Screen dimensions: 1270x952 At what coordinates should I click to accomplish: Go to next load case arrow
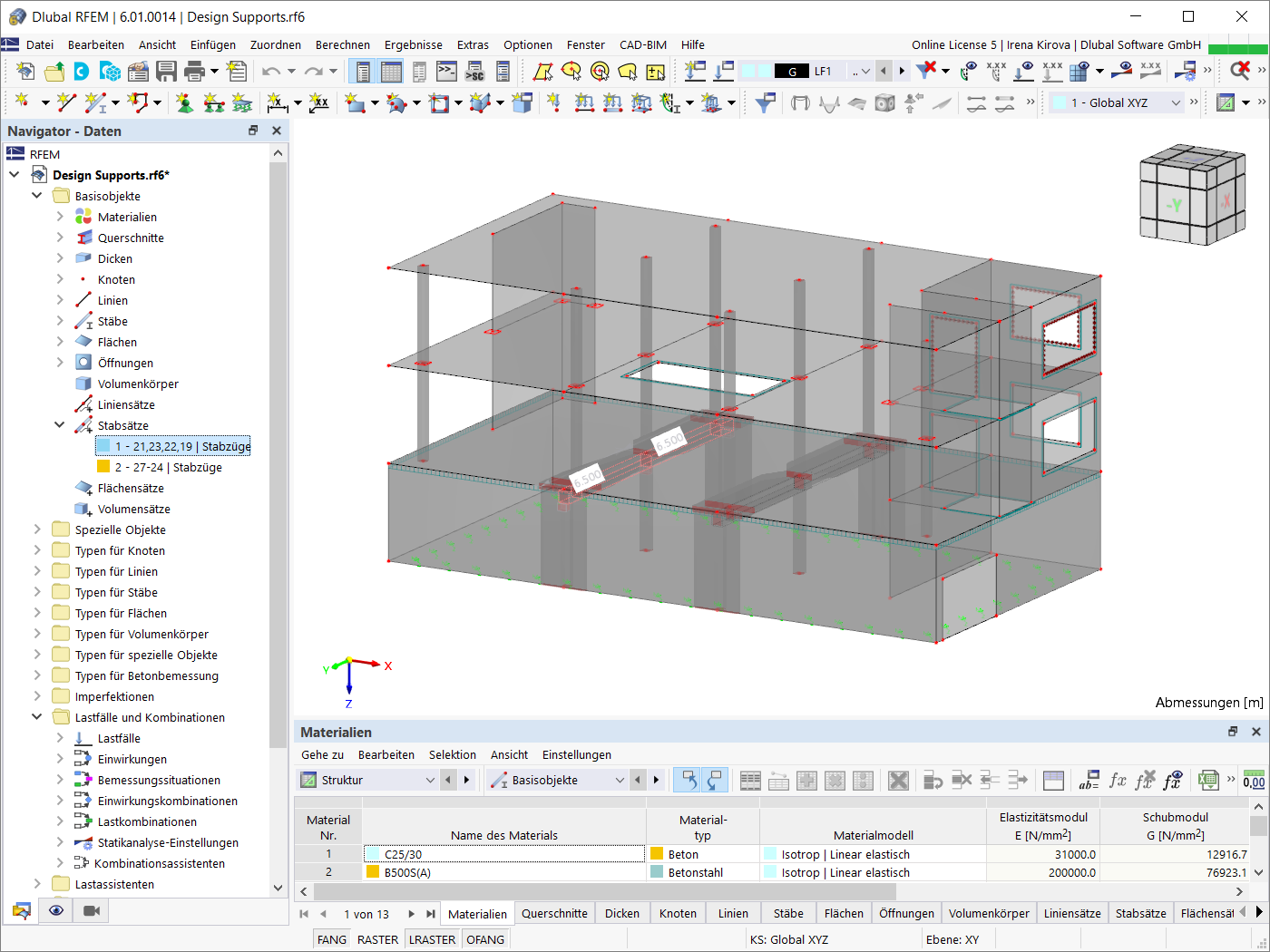pos(902,71)
